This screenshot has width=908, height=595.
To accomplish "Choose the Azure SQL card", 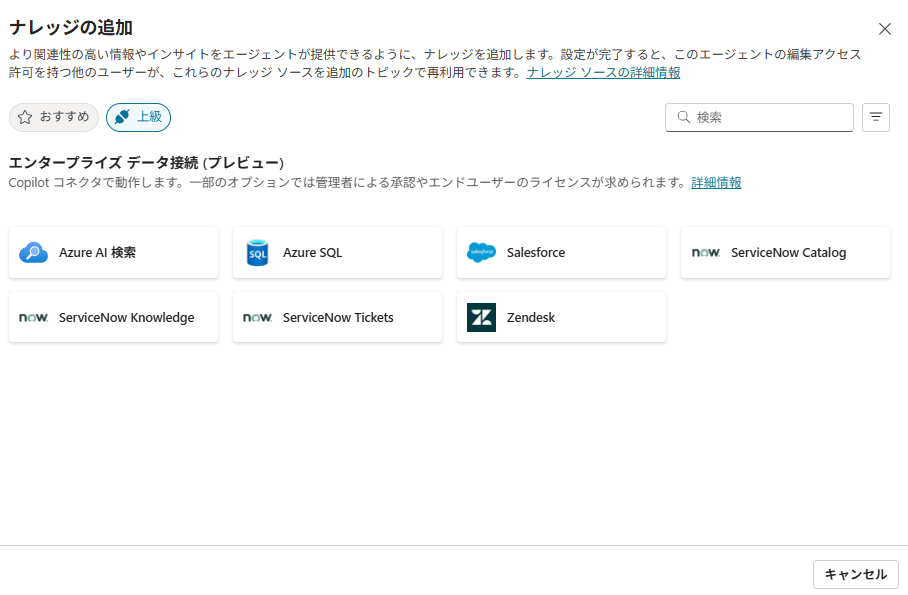I will [x=337, y=253].
